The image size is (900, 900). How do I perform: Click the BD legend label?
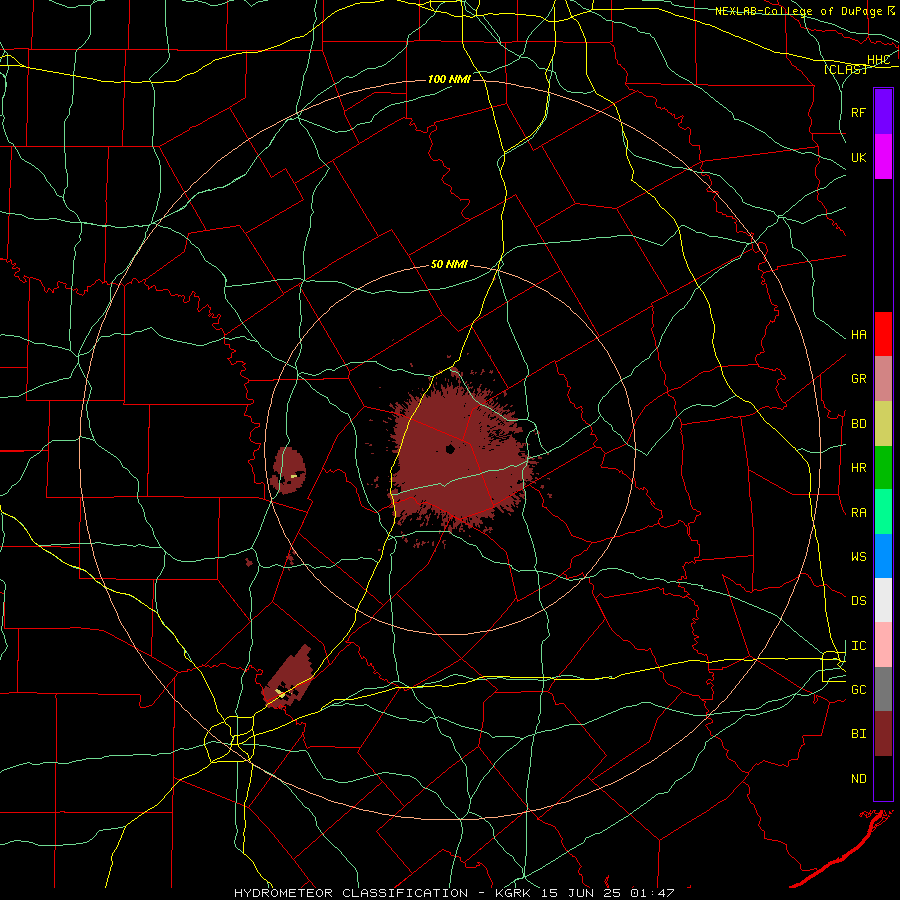click(858, 424)
